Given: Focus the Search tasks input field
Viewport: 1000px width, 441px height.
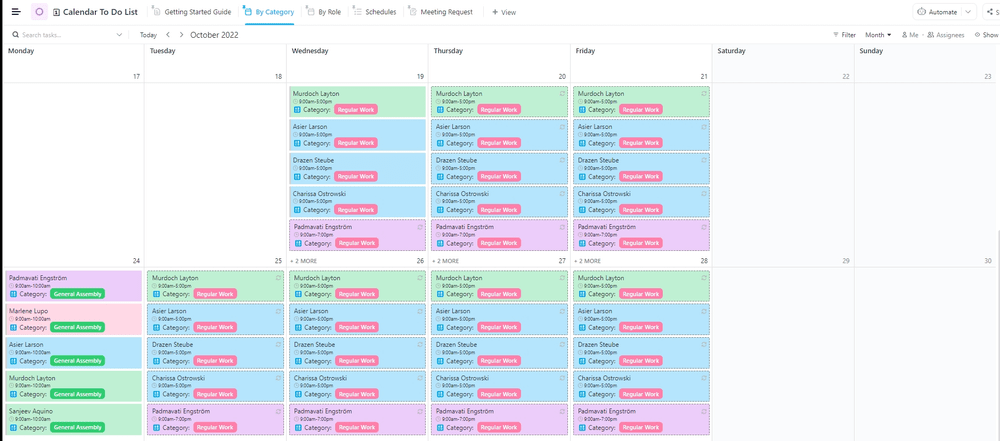Looking at the screenshot, I should pos(65,35).
